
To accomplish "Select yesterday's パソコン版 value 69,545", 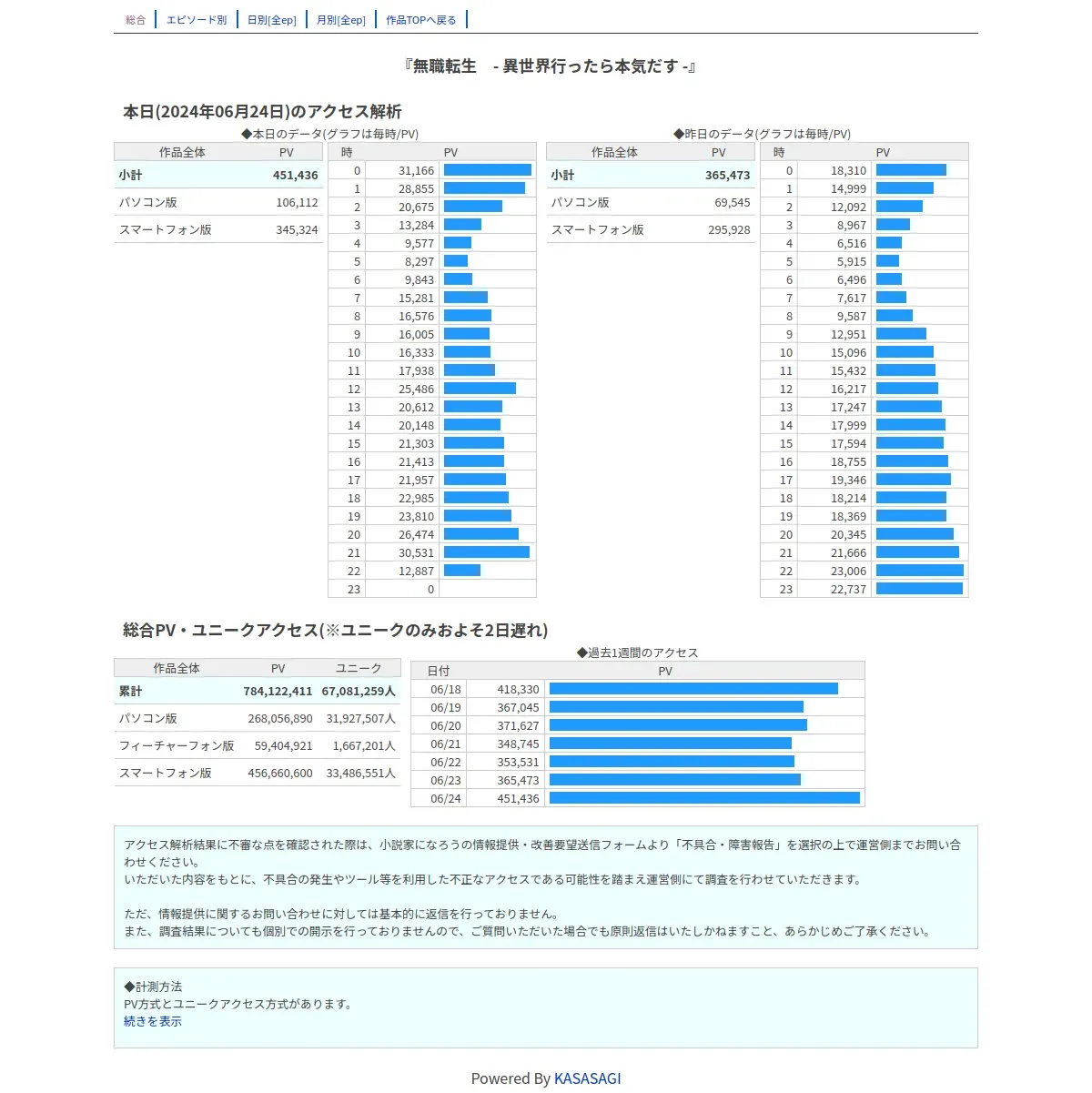I will click(733, 202).
